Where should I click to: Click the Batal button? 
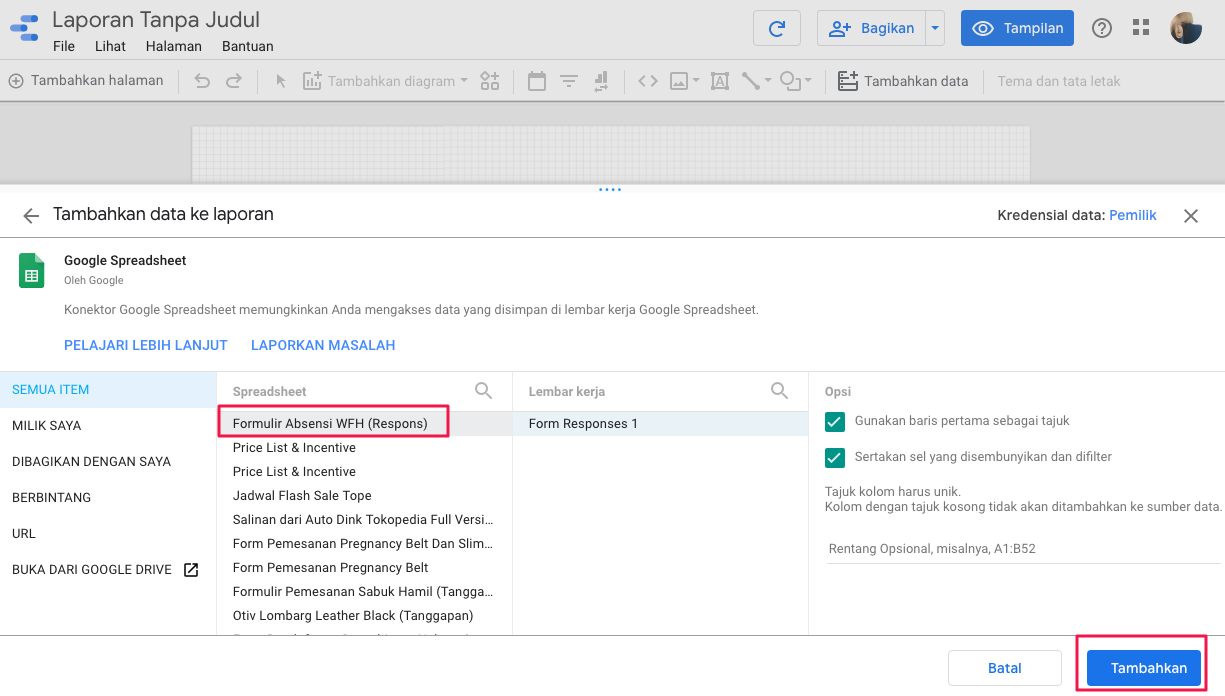[1005, 668]
